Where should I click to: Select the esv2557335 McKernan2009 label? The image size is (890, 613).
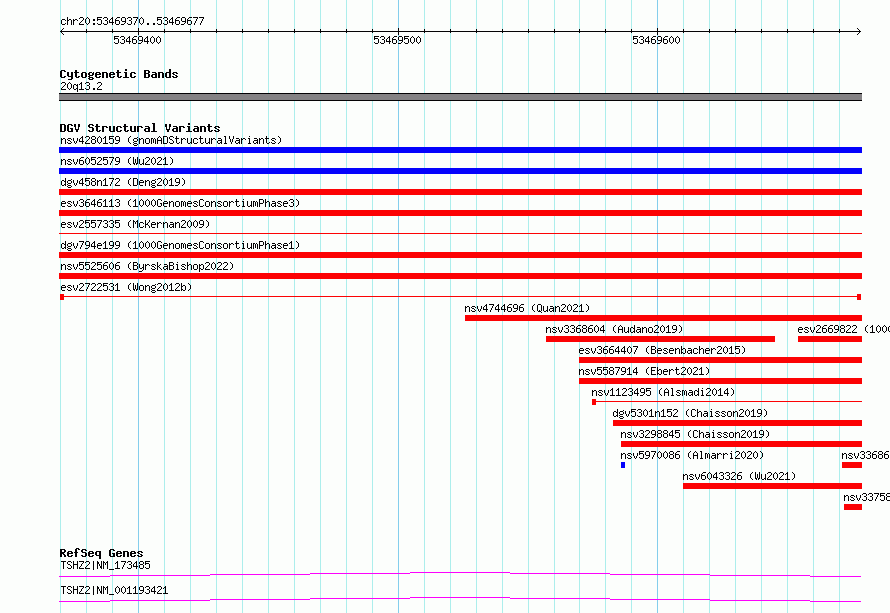point(135,224)
